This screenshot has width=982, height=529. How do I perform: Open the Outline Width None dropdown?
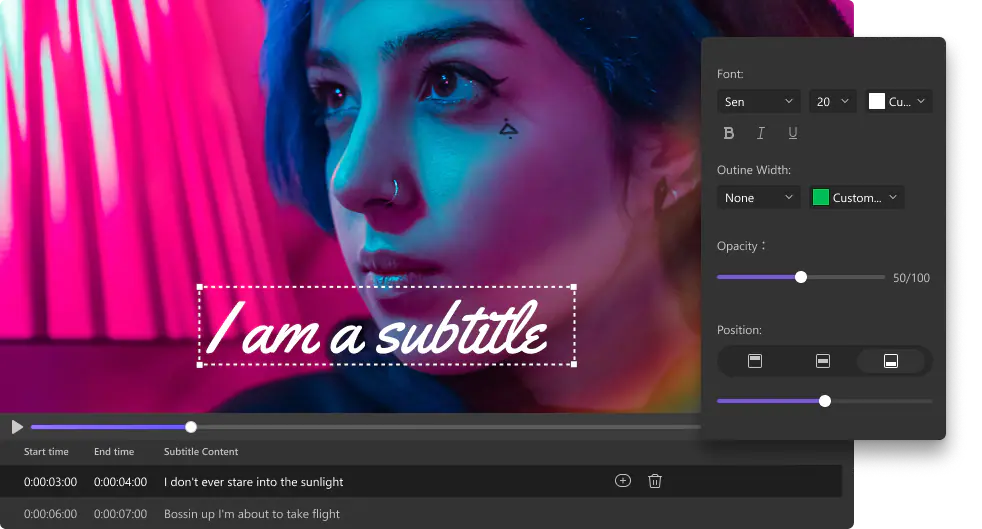coord(758,198)
